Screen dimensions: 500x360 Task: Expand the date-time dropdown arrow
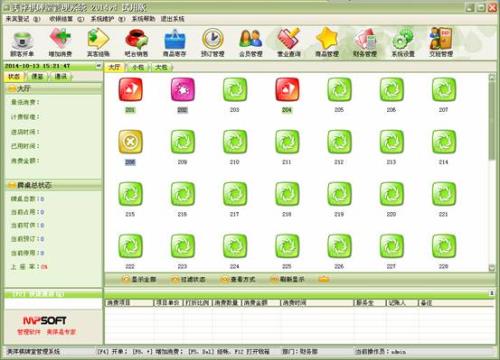(x=98, y=66)
